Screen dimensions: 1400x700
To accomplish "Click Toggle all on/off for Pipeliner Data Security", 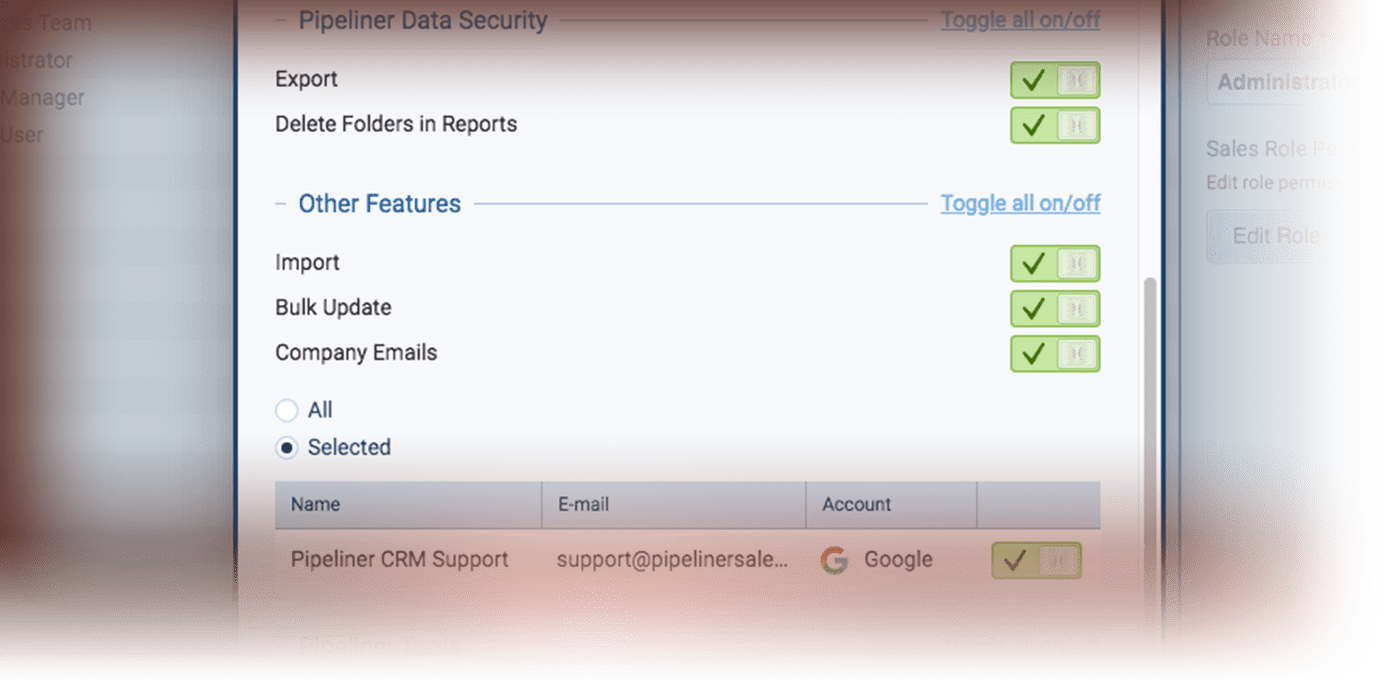I will [1020, 19].
